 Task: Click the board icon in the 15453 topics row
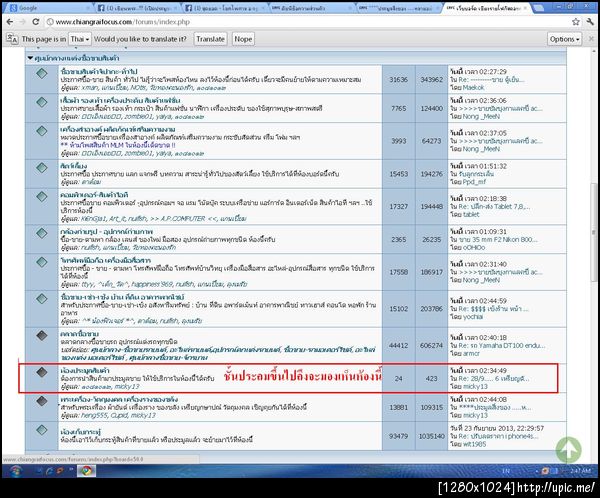pos(42,168)
